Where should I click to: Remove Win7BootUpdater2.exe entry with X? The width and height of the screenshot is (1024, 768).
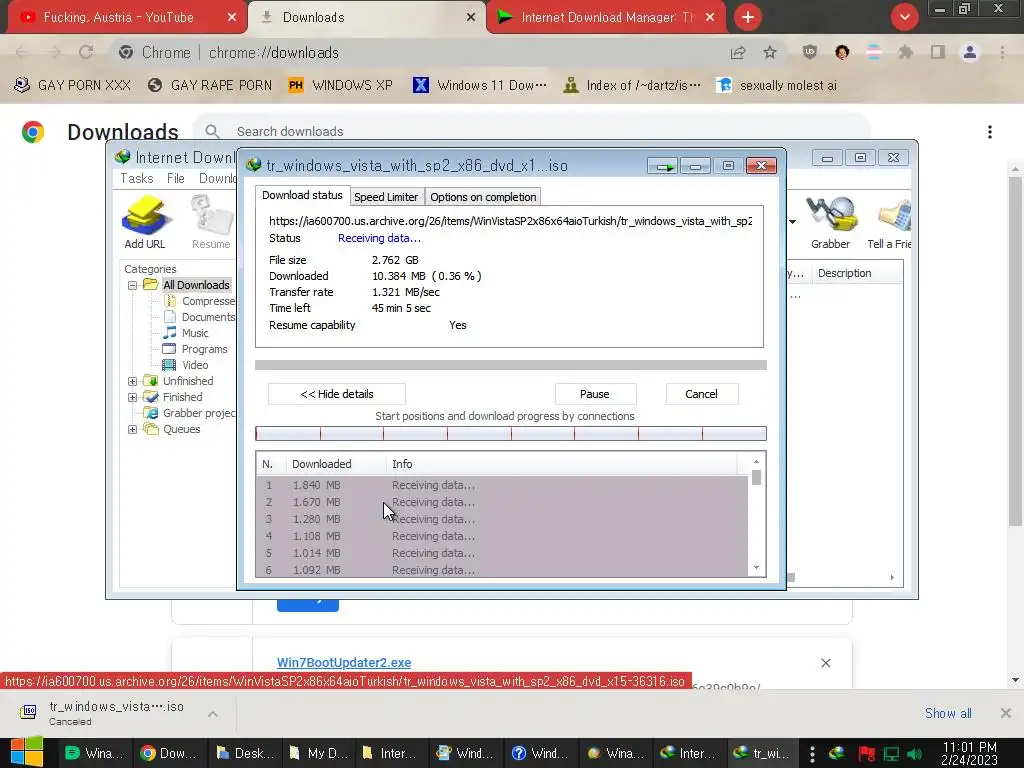pos(825,663)
